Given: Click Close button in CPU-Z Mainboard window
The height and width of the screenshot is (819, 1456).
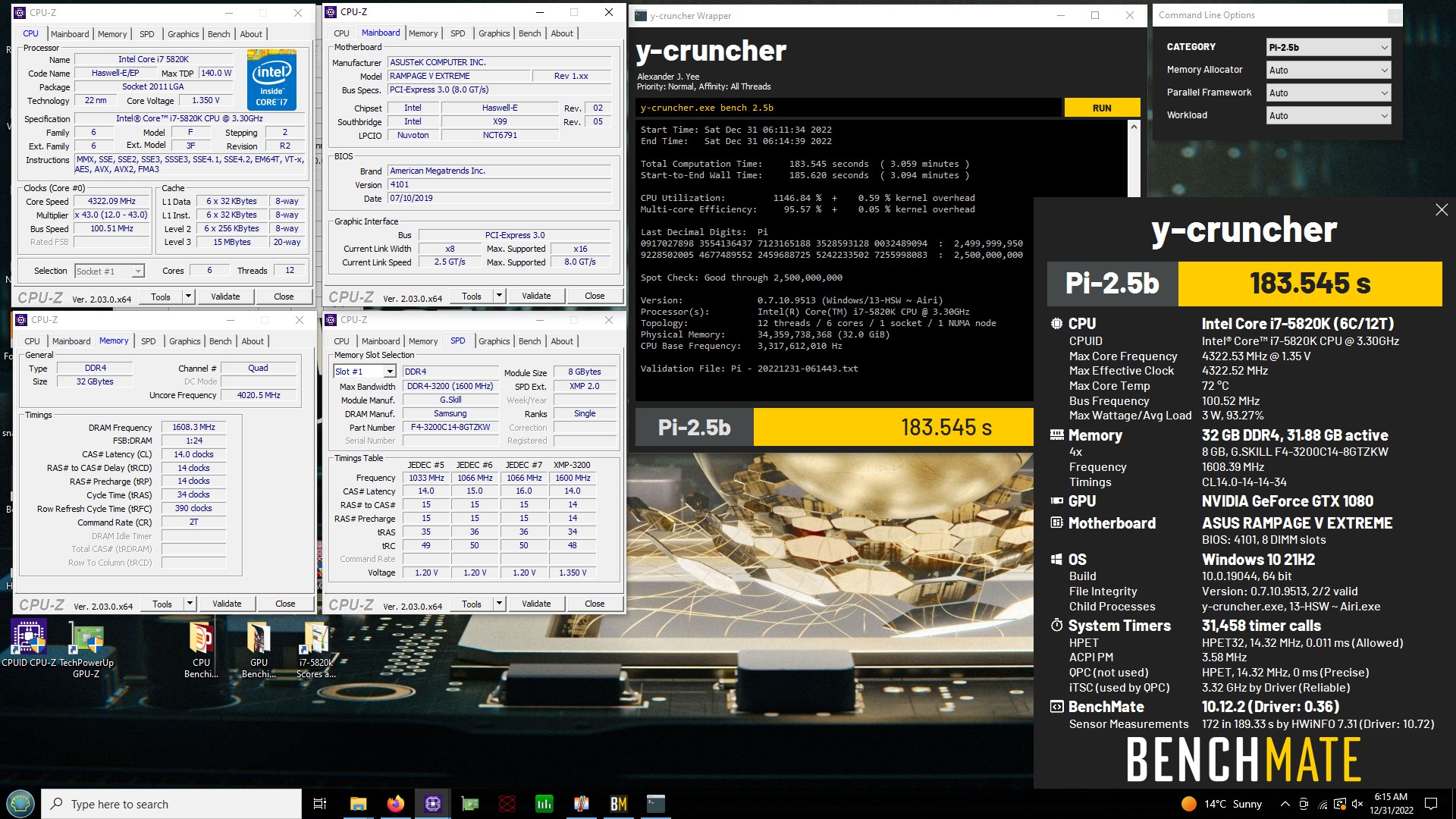Looking at the screenshot, I should 595,296.
